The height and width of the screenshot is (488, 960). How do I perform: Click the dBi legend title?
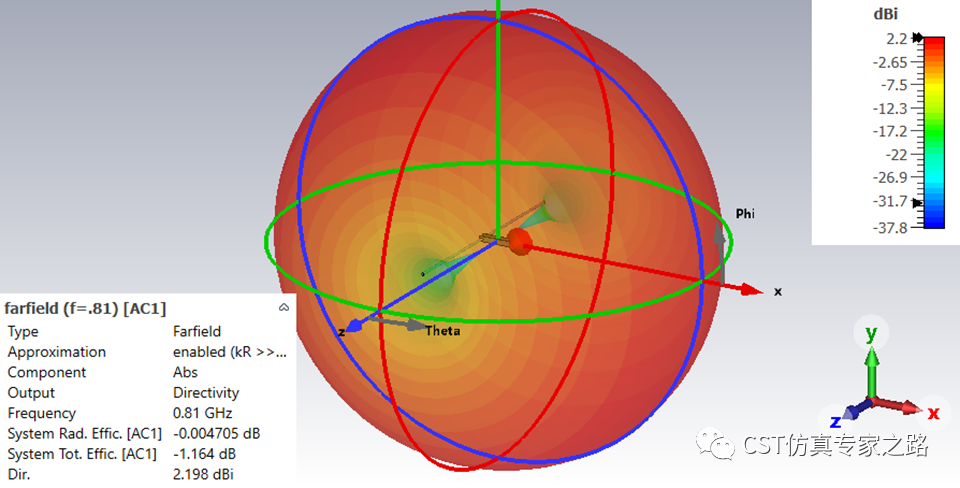point(885,13)
